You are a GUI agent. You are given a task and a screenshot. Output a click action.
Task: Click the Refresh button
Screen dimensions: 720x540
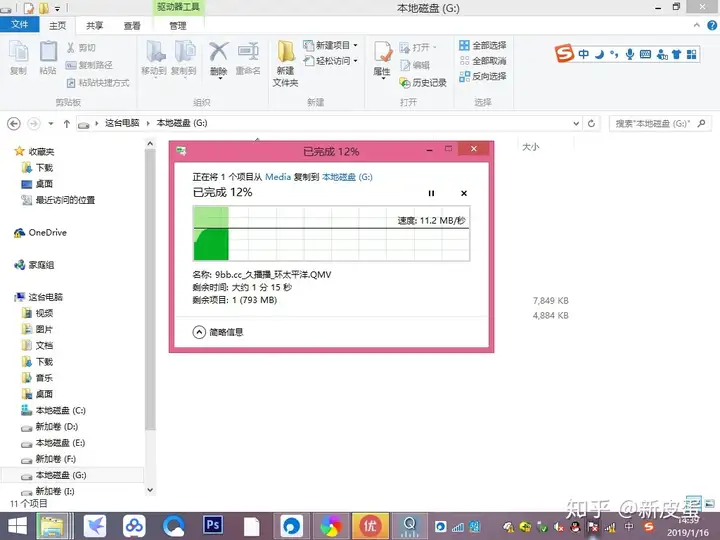point(591,124)
